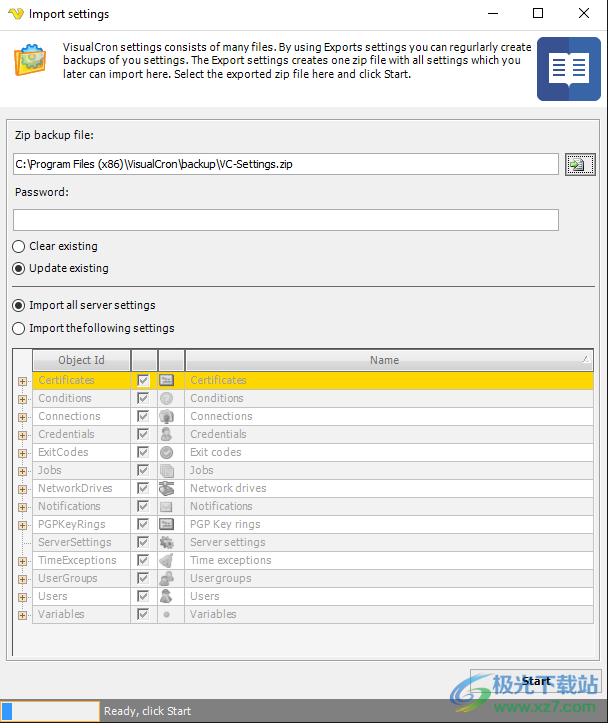Click the Zip backup file path field
Screen dimensions: 609x723
pyautogui.click(x=286, y=164)
